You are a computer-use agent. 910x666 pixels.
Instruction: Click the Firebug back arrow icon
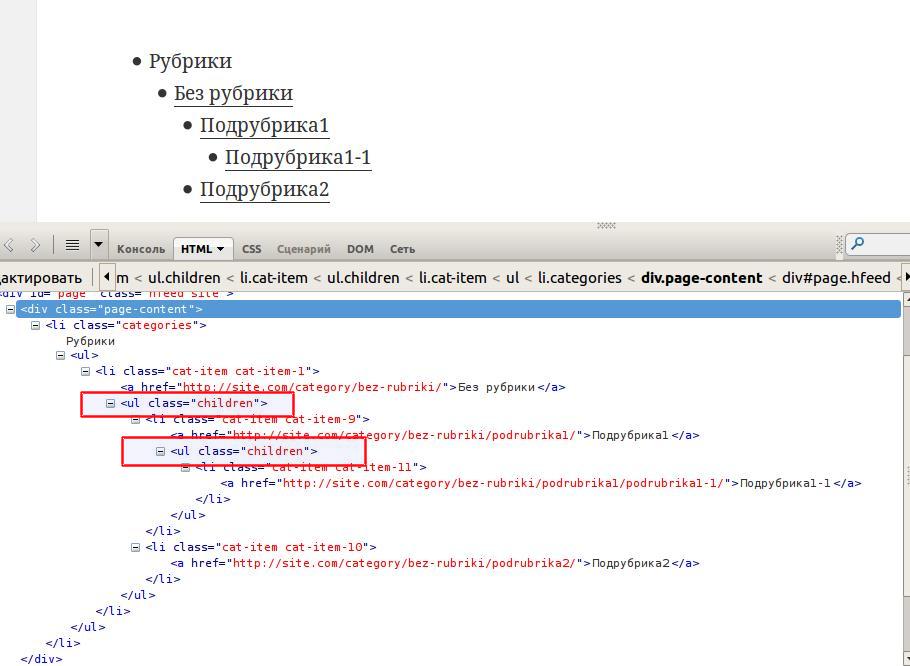coord(9,245)
